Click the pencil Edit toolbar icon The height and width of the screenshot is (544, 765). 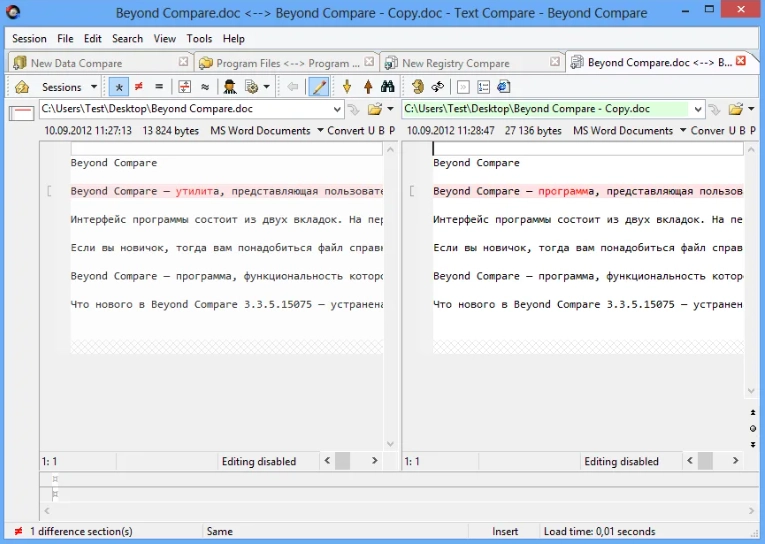point(319,87)
